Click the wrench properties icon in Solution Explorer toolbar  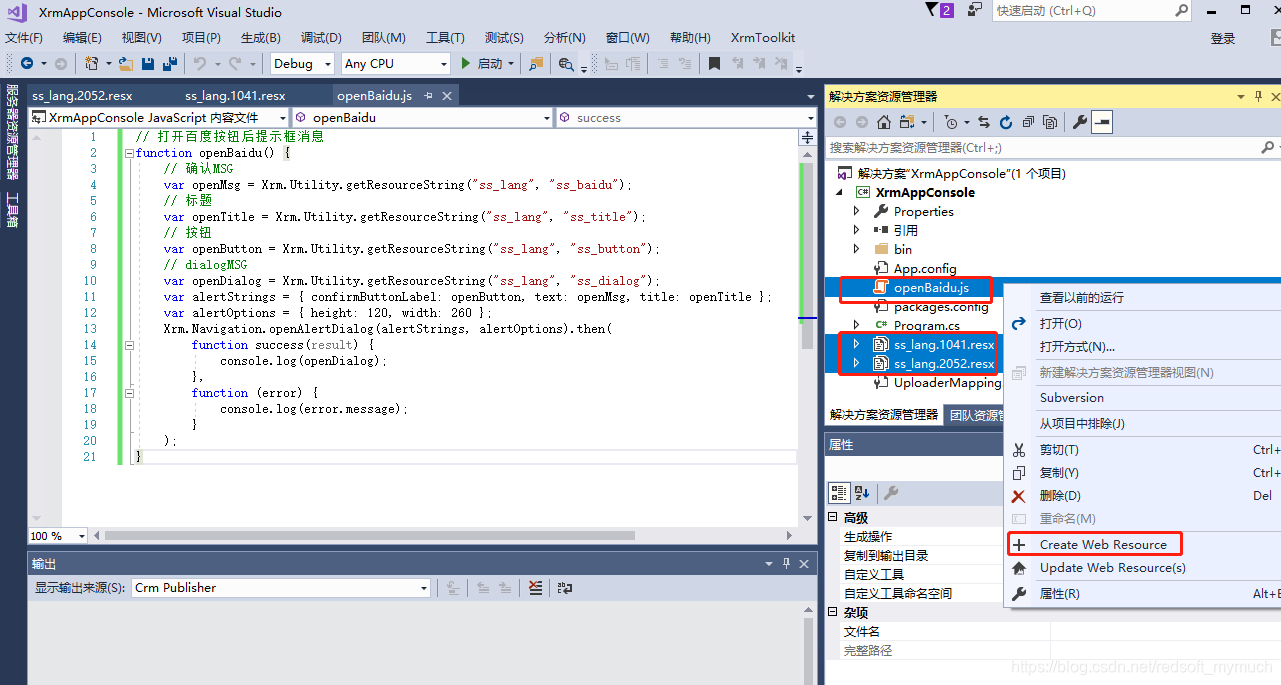(x=1080, y=122)
